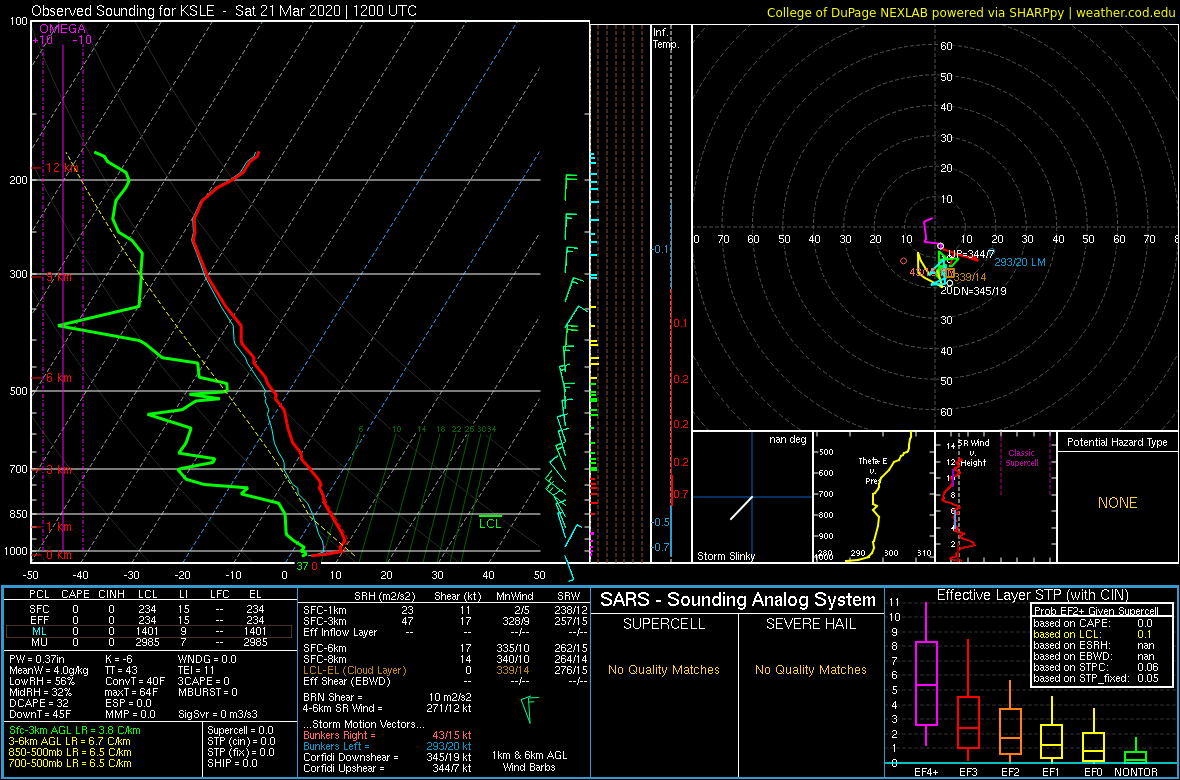The height and width of the screenshot is (780, 1180).
Task: Click the Potential Hazard Type heading
Action: tap(1117, 442)
